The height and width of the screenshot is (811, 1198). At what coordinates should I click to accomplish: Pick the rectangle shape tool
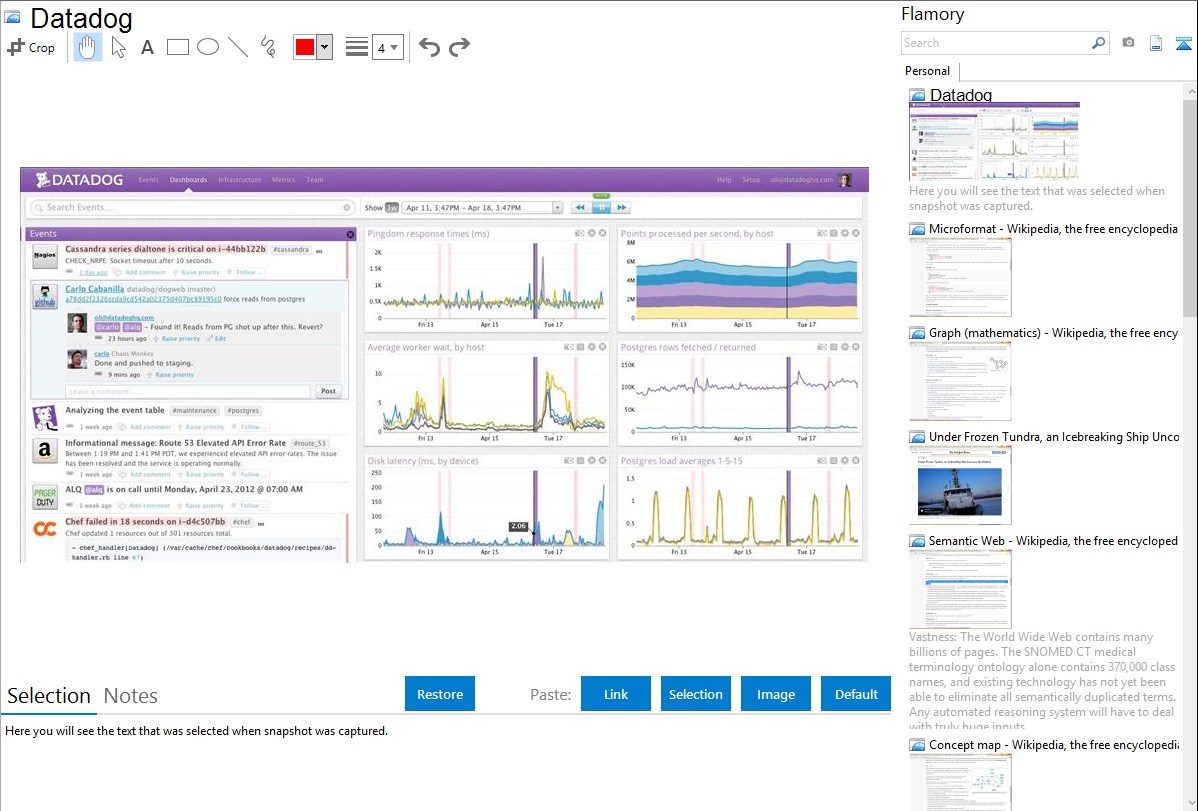tap(178, 47)
